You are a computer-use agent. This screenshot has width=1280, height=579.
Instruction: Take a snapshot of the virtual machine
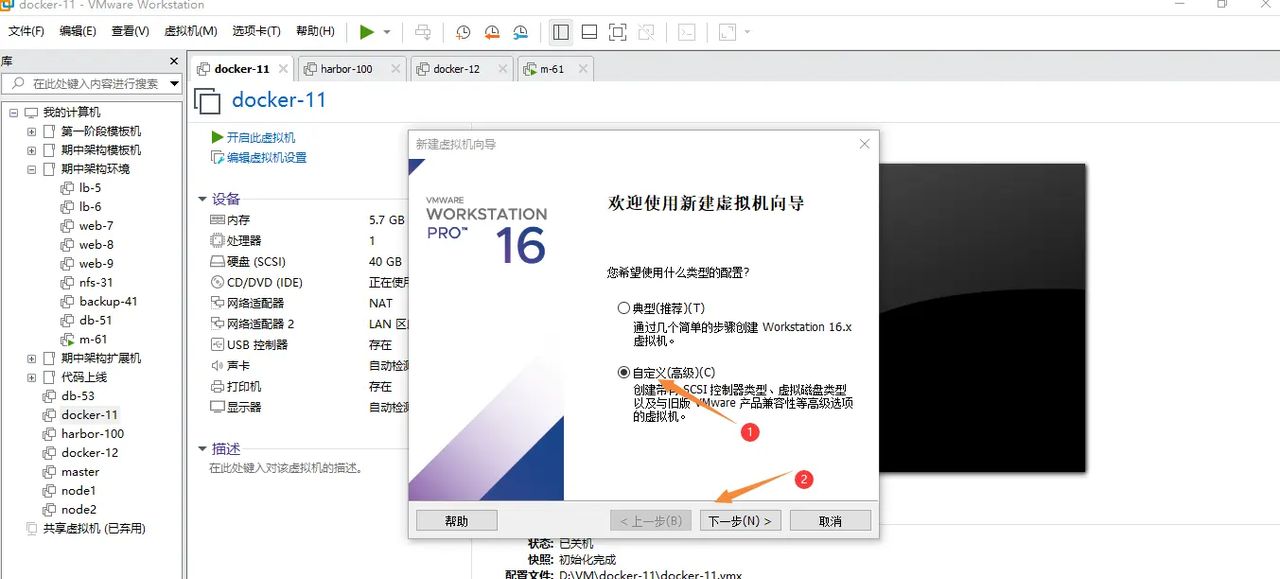click(462, 32)
